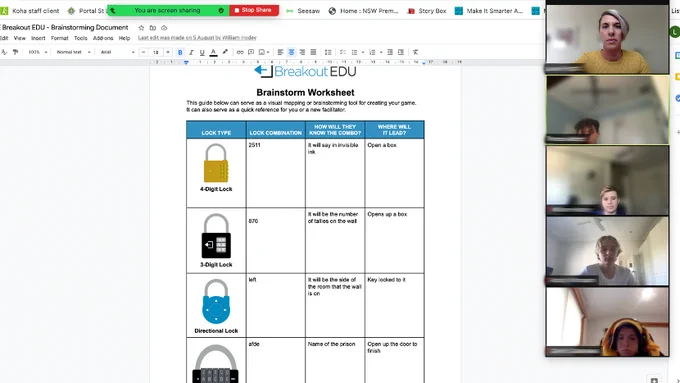Click the add comment icon

point(251,52)
